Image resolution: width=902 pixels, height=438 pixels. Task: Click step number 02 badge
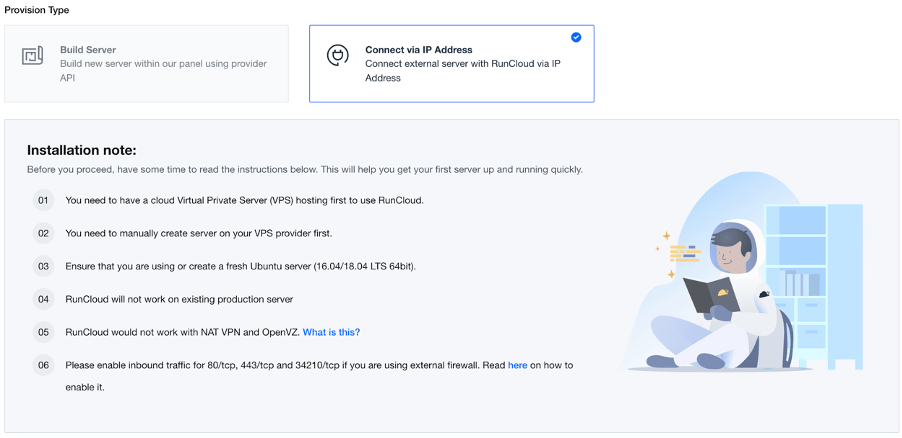(43, 234)
